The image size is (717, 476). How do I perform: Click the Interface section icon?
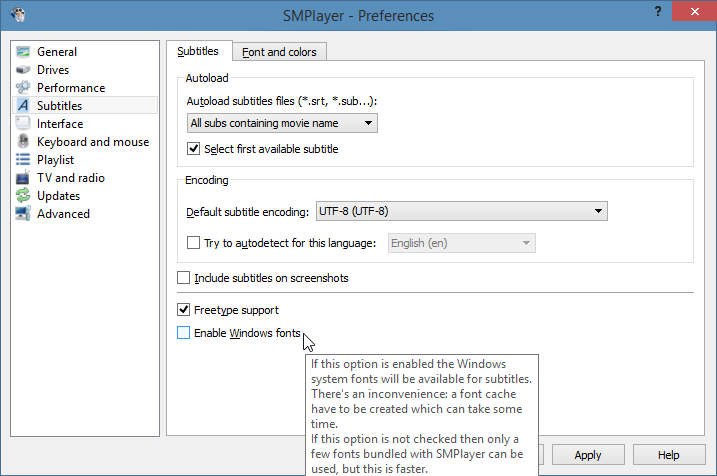coord(23,124)
